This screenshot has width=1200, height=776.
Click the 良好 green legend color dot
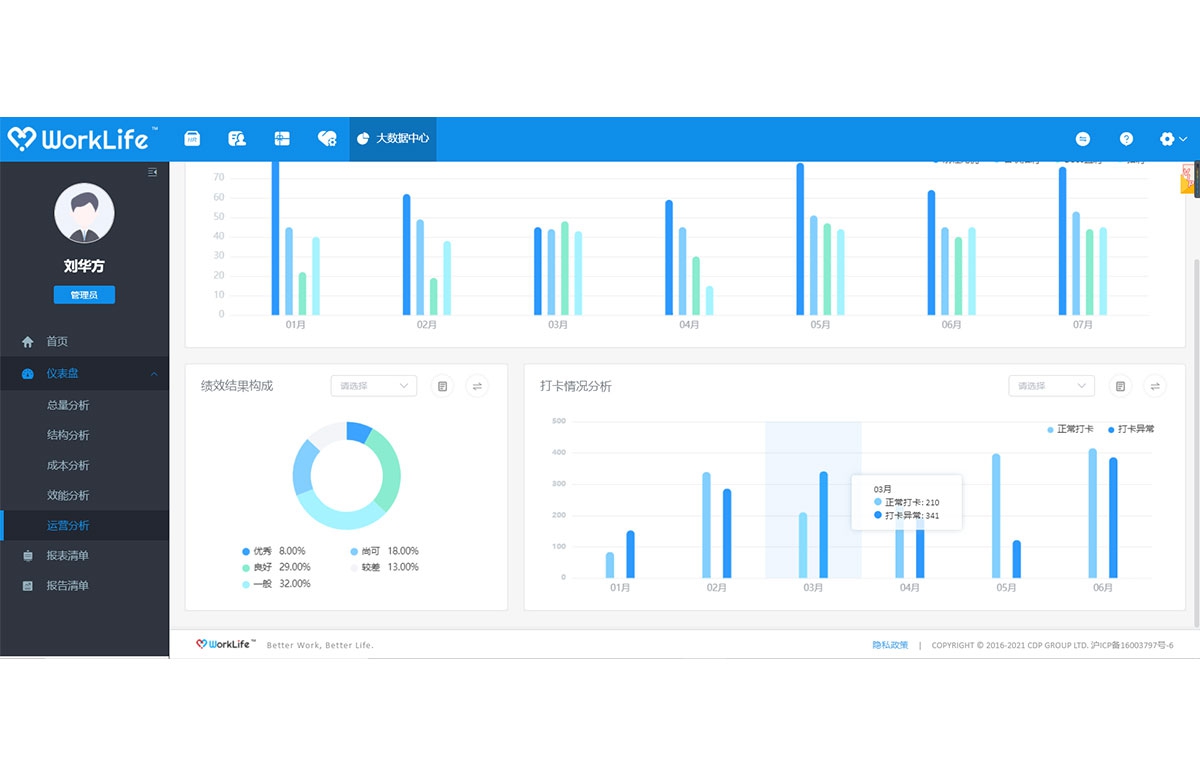(x=246, y=567)
